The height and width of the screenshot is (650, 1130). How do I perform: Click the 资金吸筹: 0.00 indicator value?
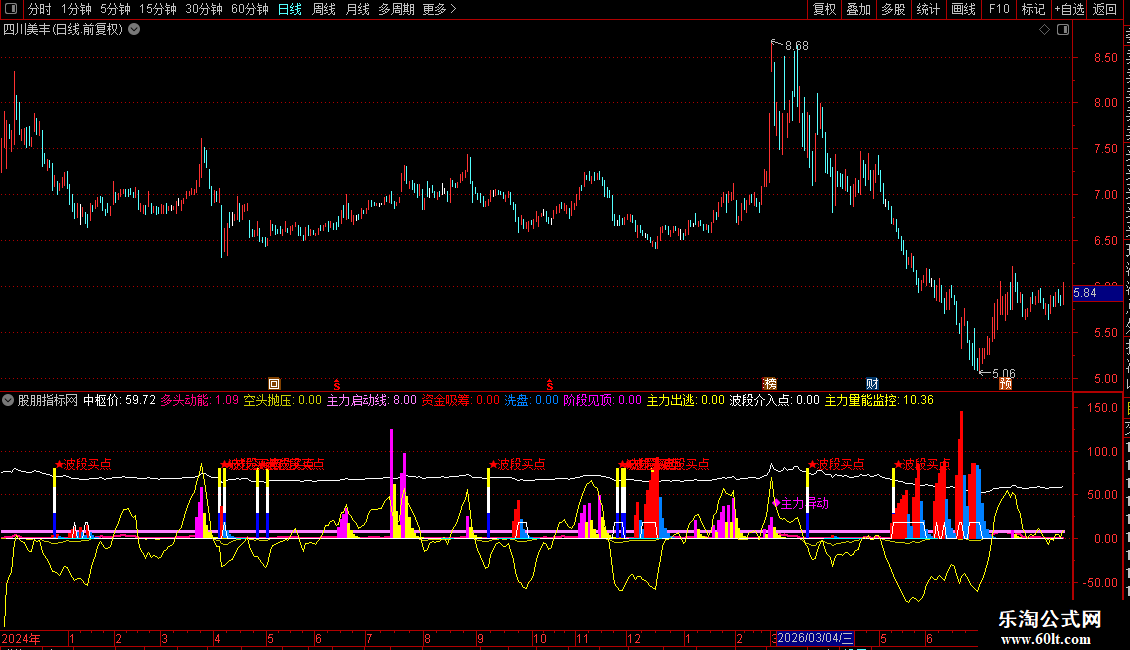pos(461,400)
